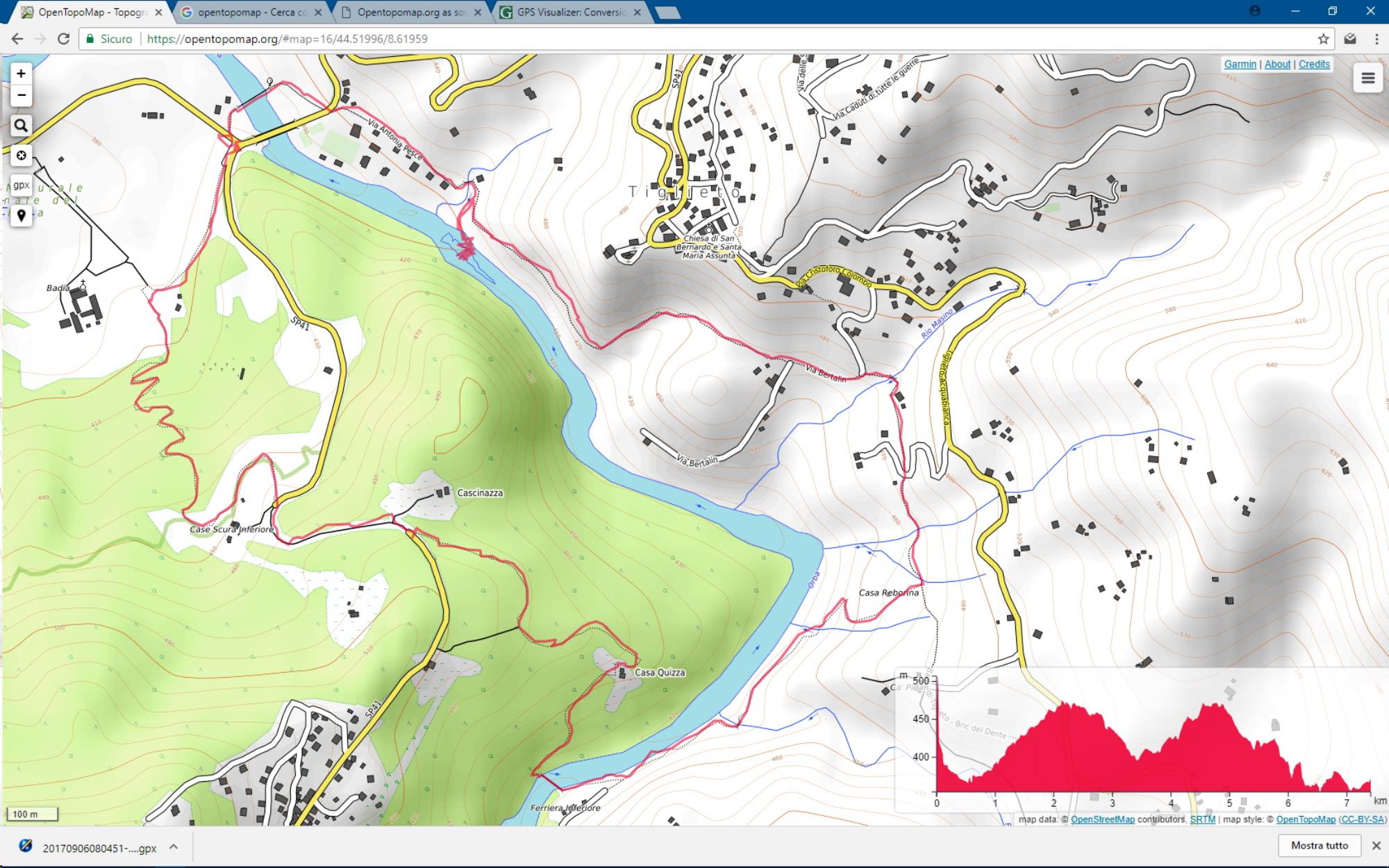Click the Via Cristoforo Colombo label

[834, 275]
